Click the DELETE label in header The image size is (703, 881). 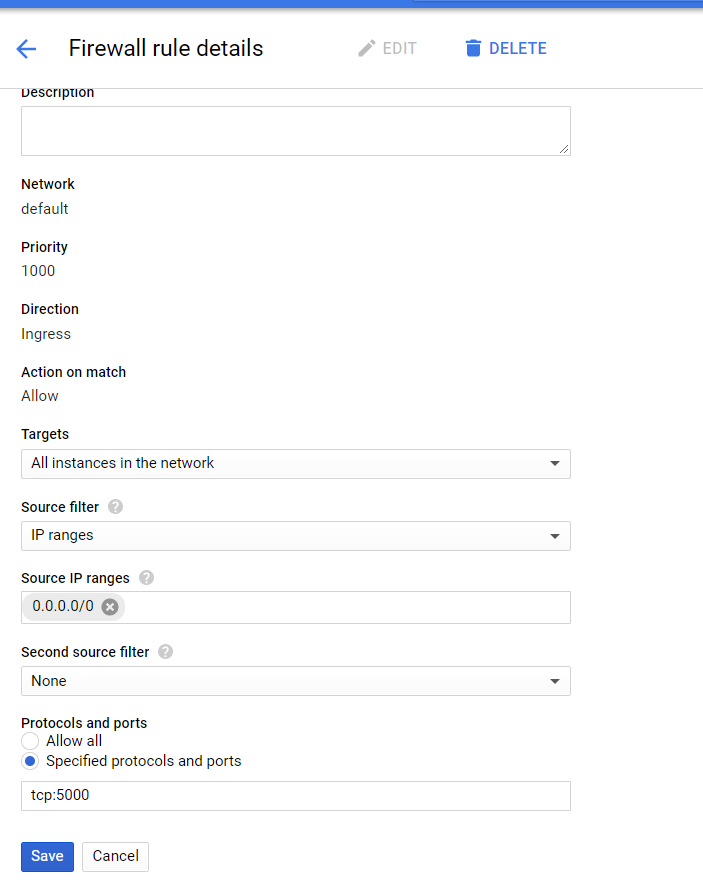[517, 49]
